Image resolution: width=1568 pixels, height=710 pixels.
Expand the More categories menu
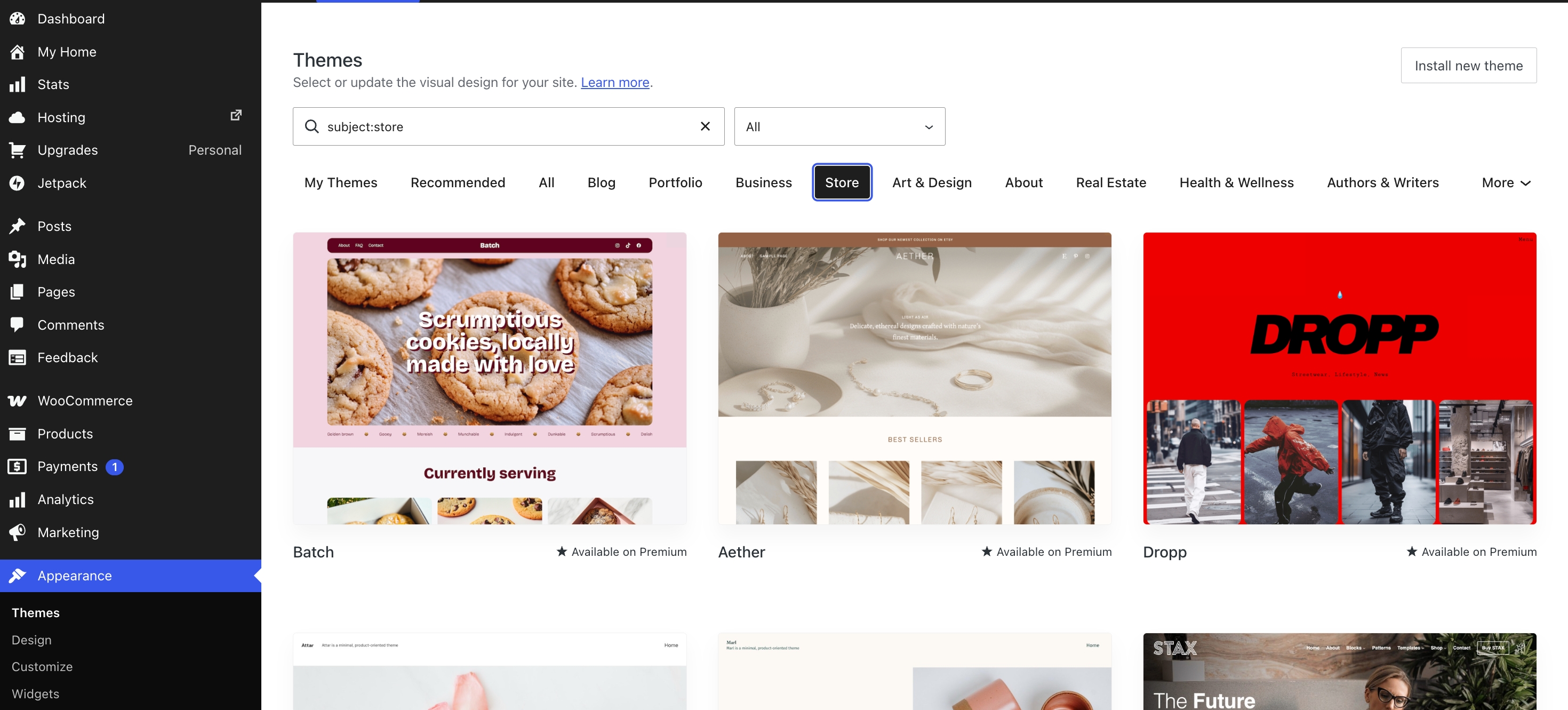pyautogui.click(x=1505, y=182)
